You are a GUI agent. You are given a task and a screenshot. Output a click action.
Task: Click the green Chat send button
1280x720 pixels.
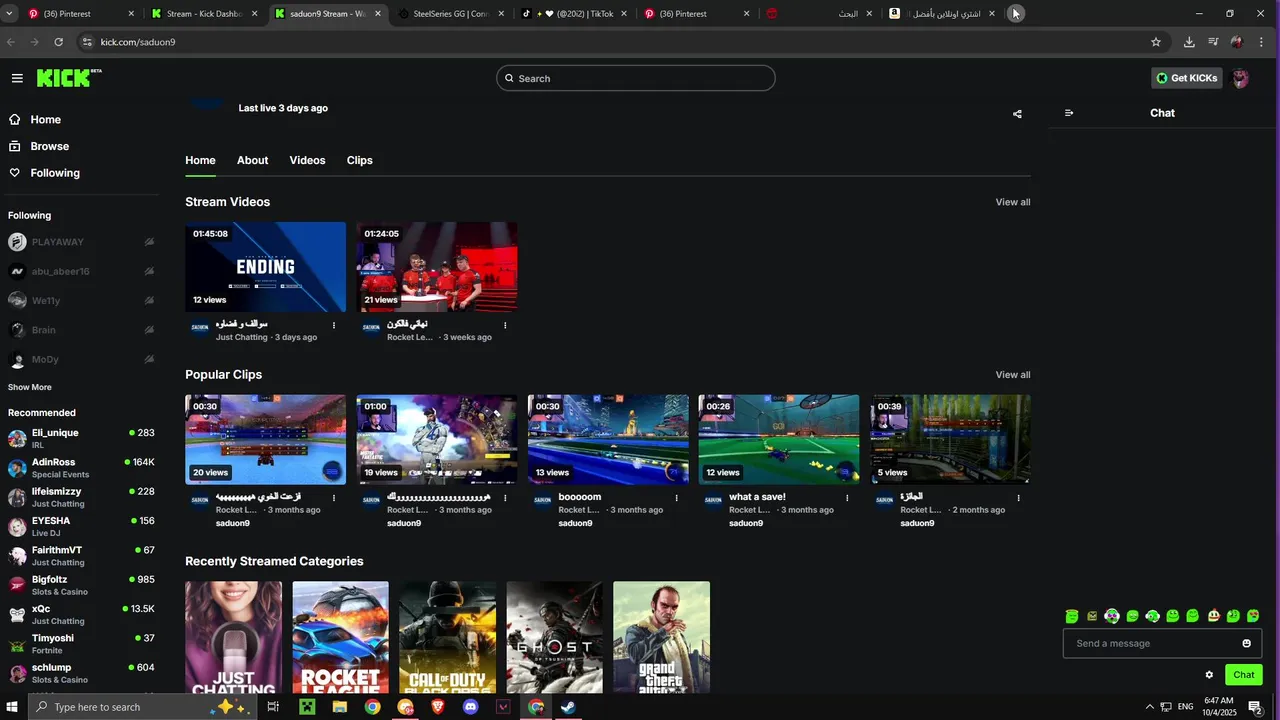pos(1243,675)
